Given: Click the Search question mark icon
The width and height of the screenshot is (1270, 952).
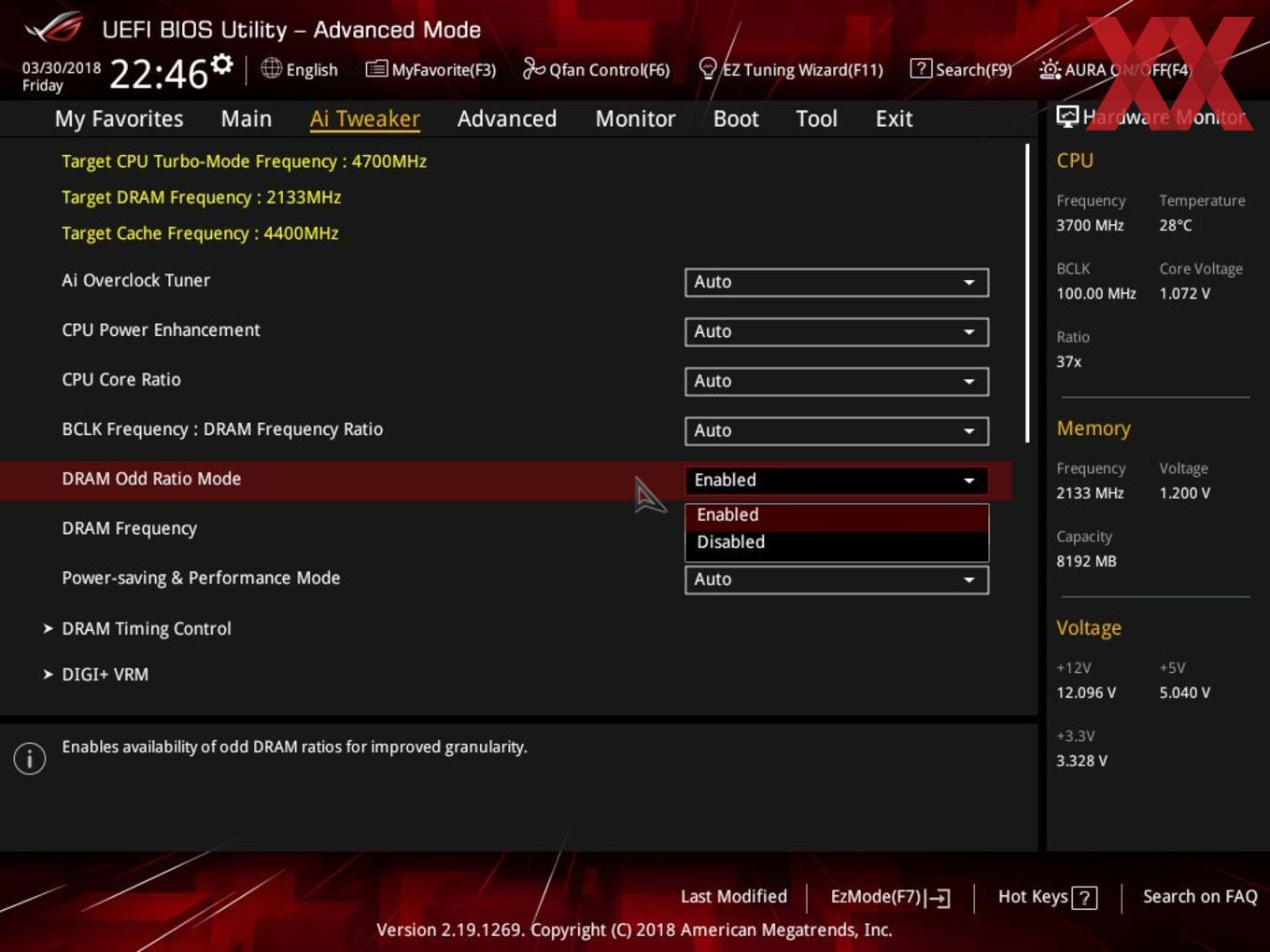Looking at the screenshot, I should pos(921,68).
